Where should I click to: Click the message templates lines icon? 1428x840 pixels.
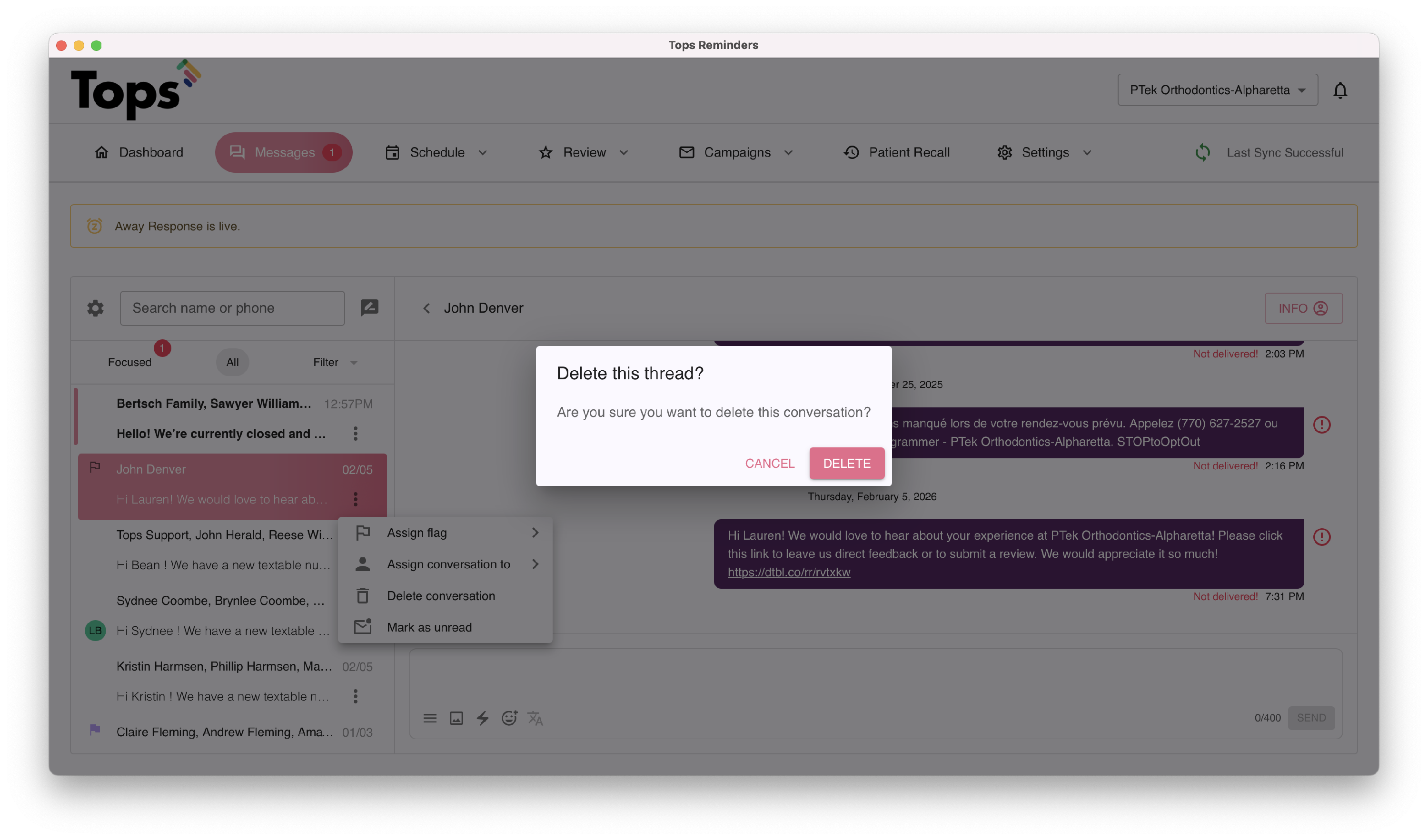click(x=429, y=718)
